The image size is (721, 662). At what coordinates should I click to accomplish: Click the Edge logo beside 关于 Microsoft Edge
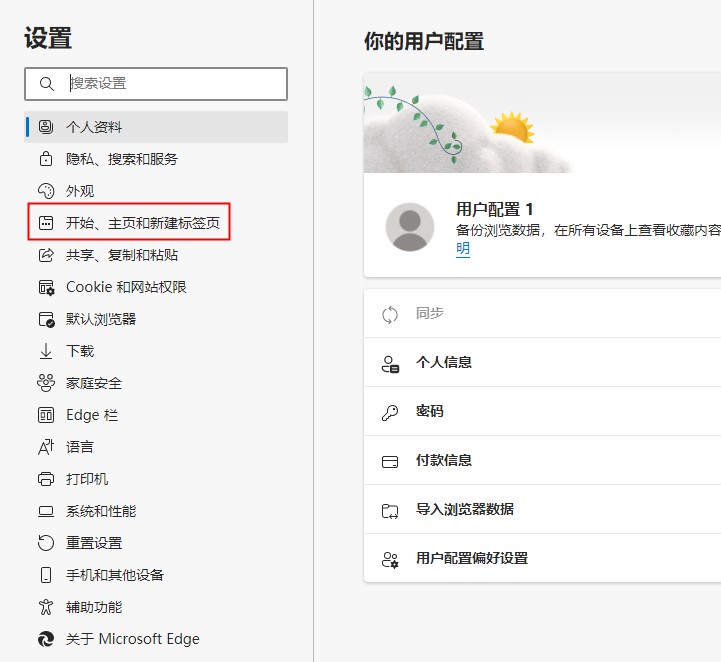coord(46,639)
